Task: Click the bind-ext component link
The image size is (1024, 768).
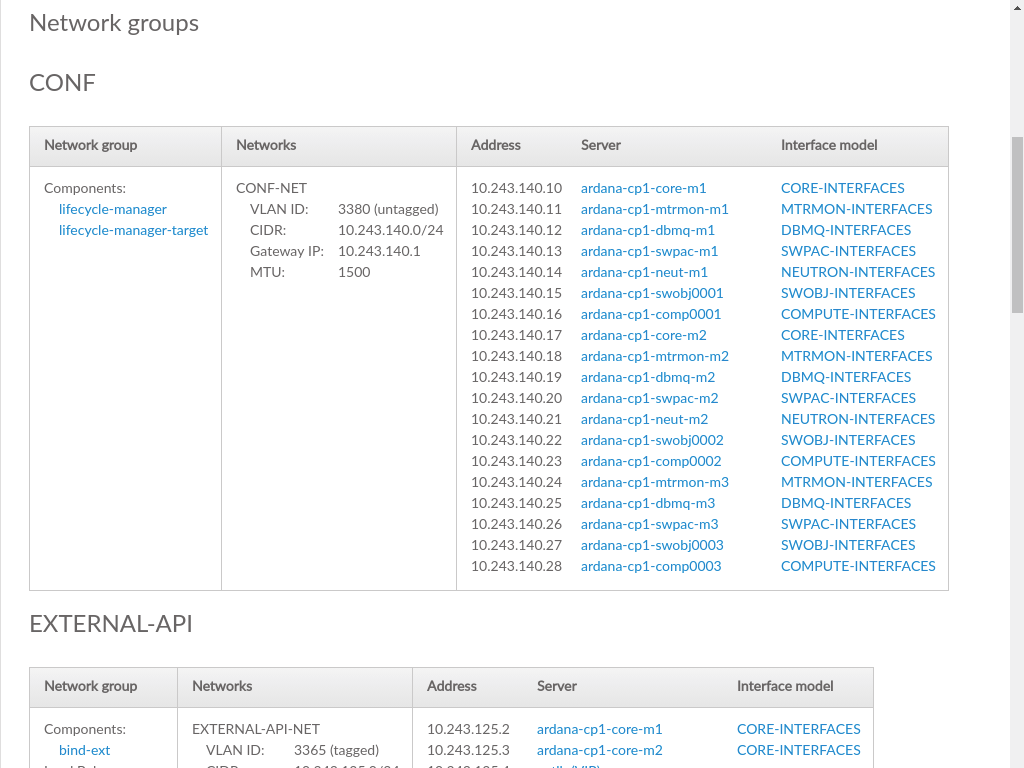Action: [x=84, y=750]
